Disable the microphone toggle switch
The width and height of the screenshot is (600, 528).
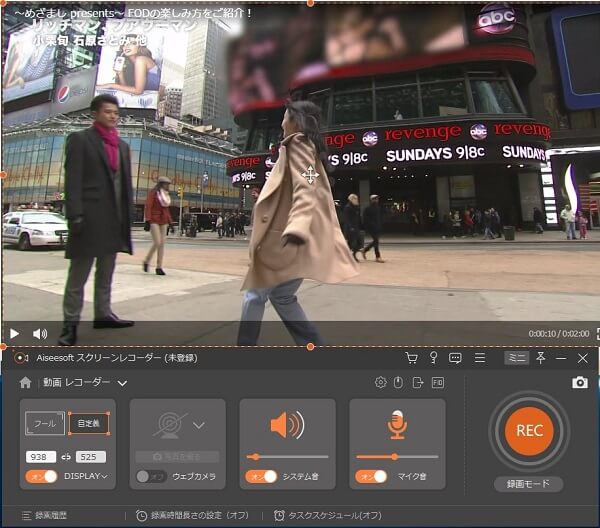point(371,476)
